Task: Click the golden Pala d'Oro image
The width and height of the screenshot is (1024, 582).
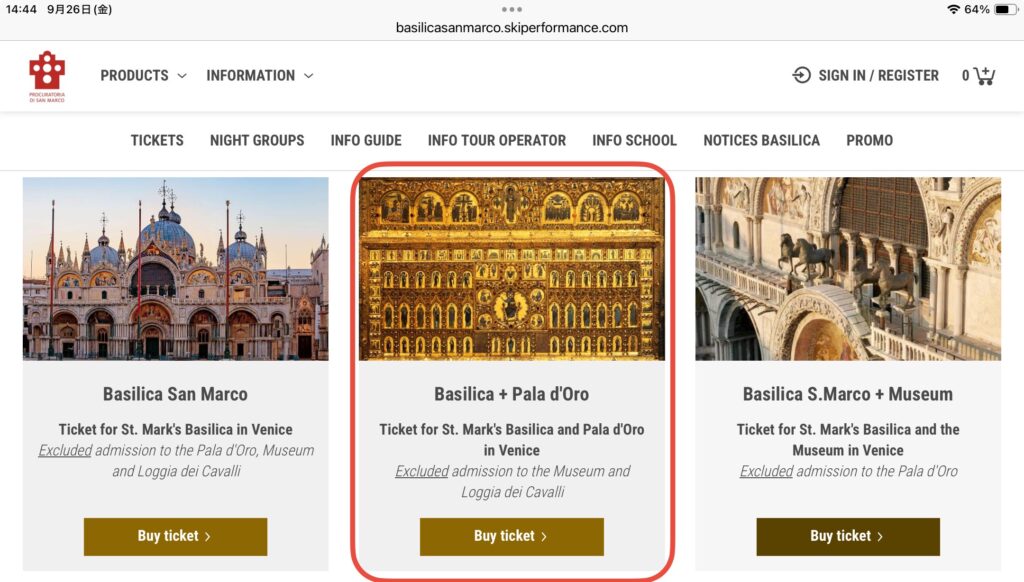Action: click(x=511, y=268)
